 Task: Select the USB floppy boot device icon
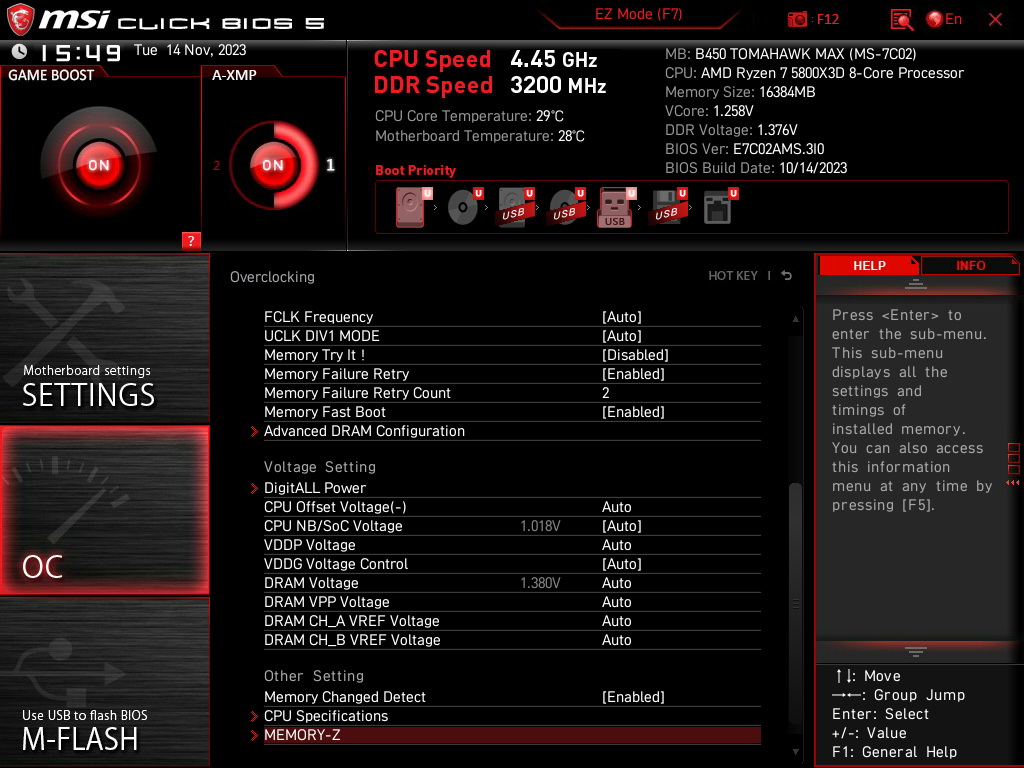coord(667,207)
